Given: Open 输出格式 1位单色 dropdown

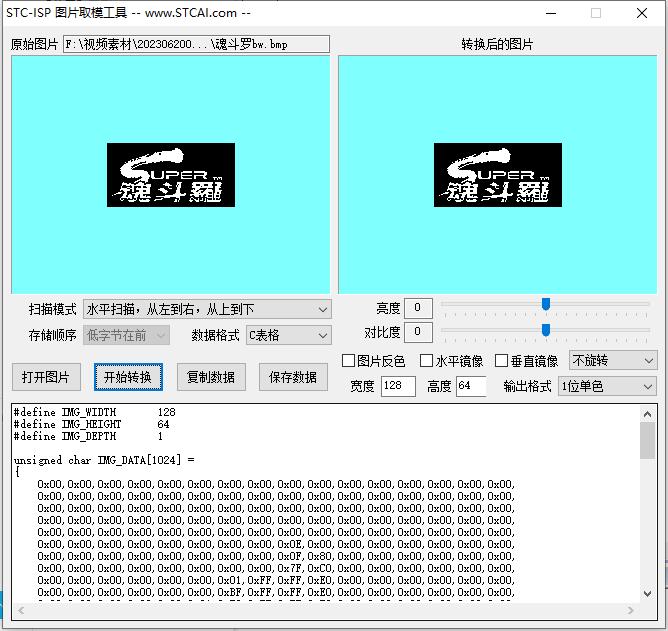Looking at the screenshot, I should (x=607, y=386).
